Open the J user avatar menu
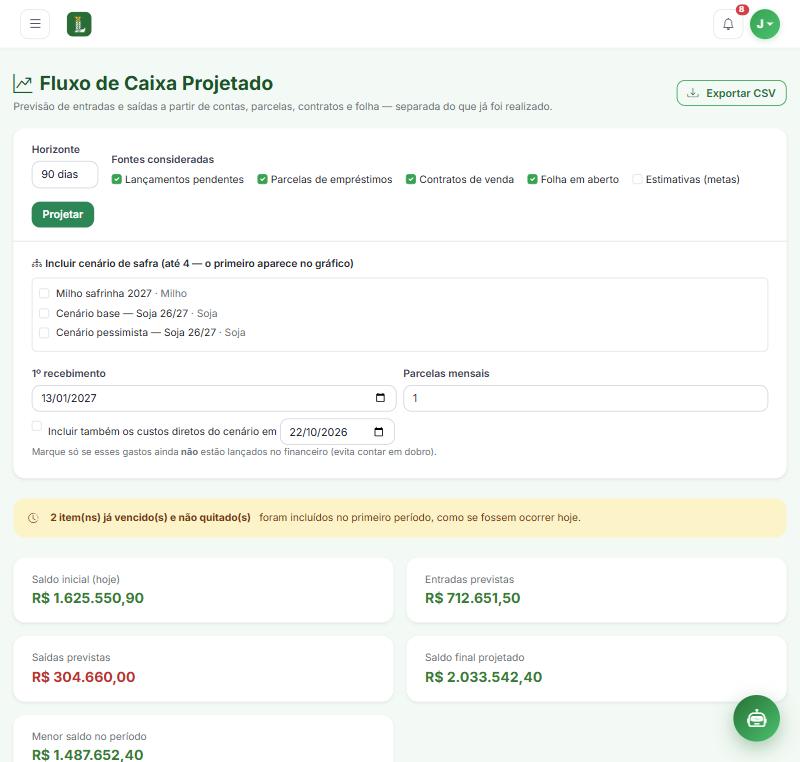The image size is (800, 762). click(x=765, y=24)
